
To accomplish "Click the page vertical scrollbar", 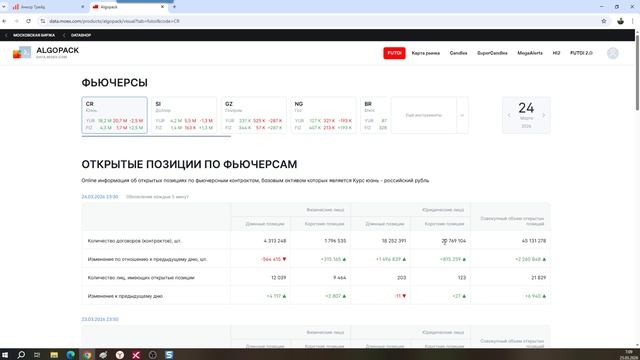I will tap(637, 73).
